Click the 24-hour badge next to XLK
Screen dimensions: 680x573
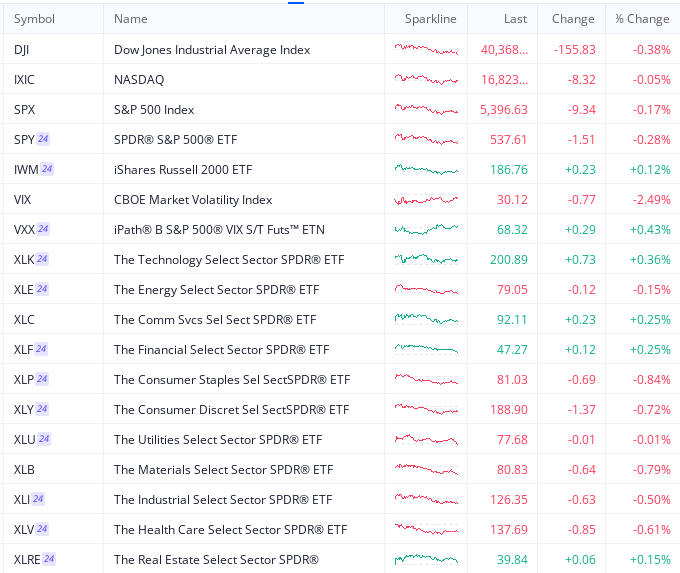click(42, 259)
